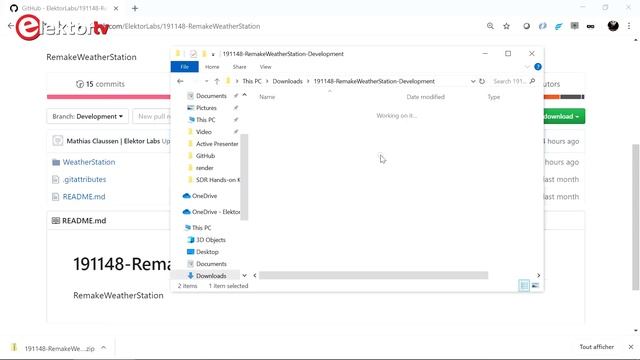
Task: Open address bar history dropdown
Action: 473,81
